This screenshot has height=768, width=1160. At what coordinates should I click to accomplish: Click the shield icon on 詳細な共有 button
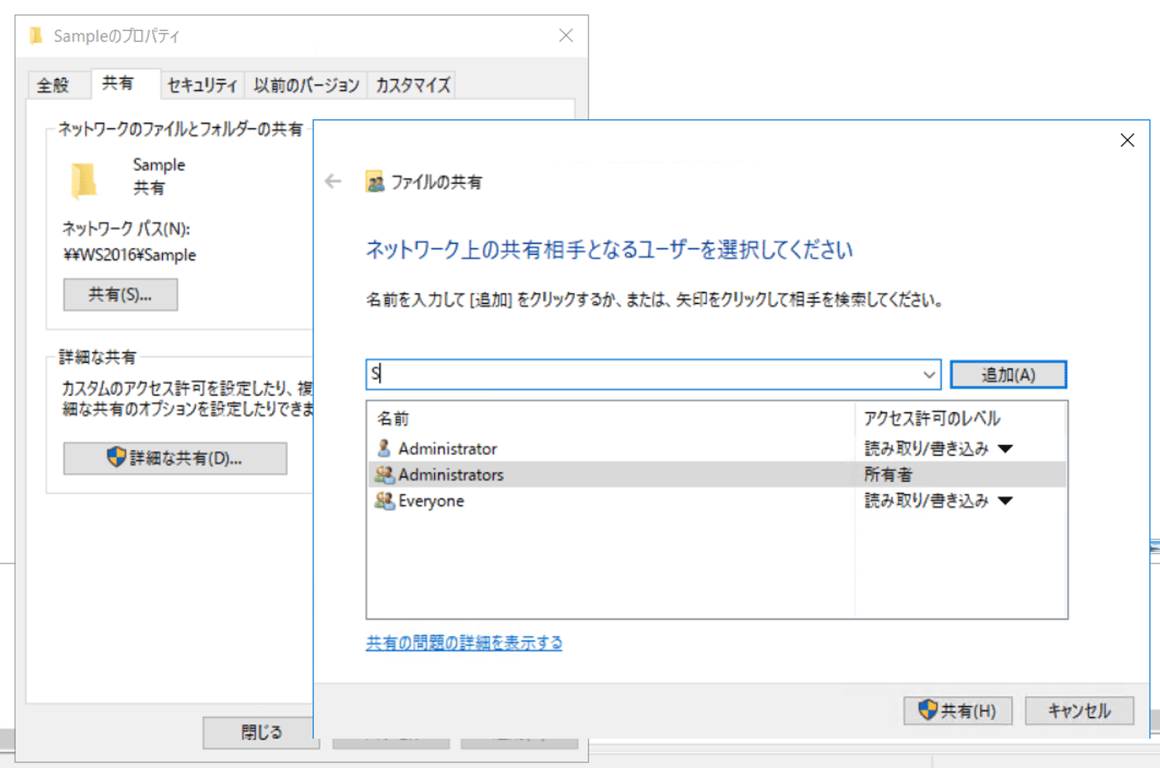pos(116,457)
